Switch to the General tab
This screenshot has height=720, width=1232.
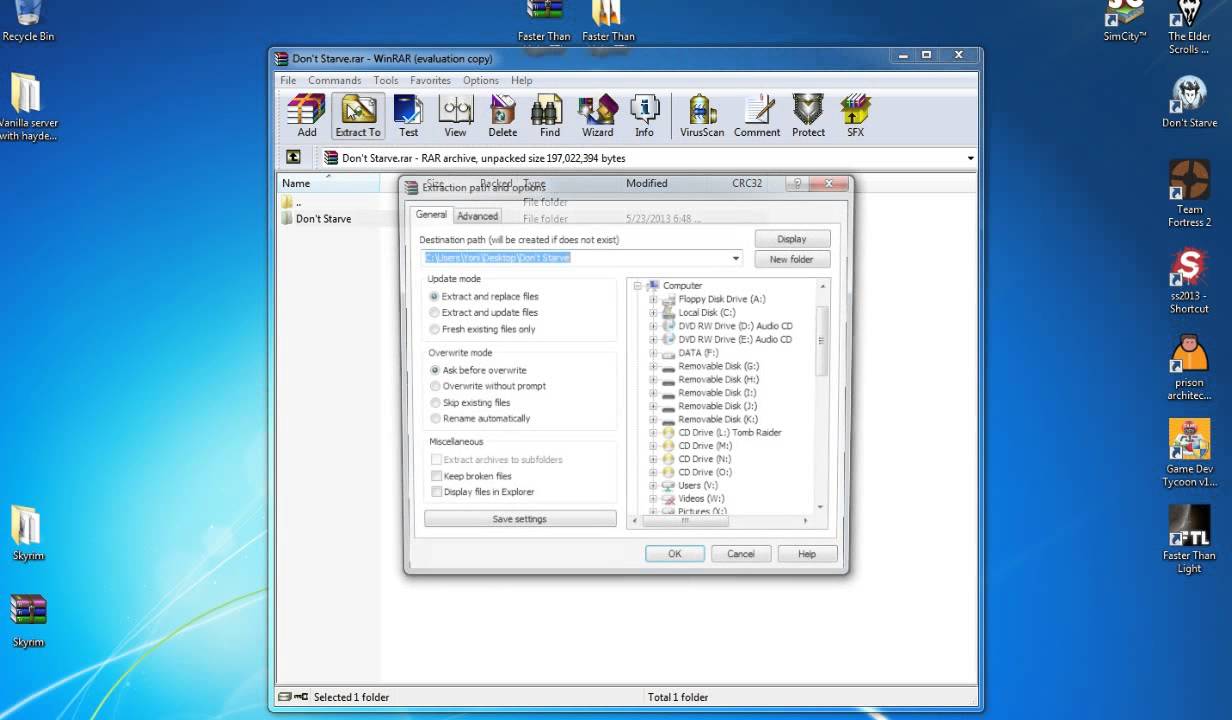[431, 214]
